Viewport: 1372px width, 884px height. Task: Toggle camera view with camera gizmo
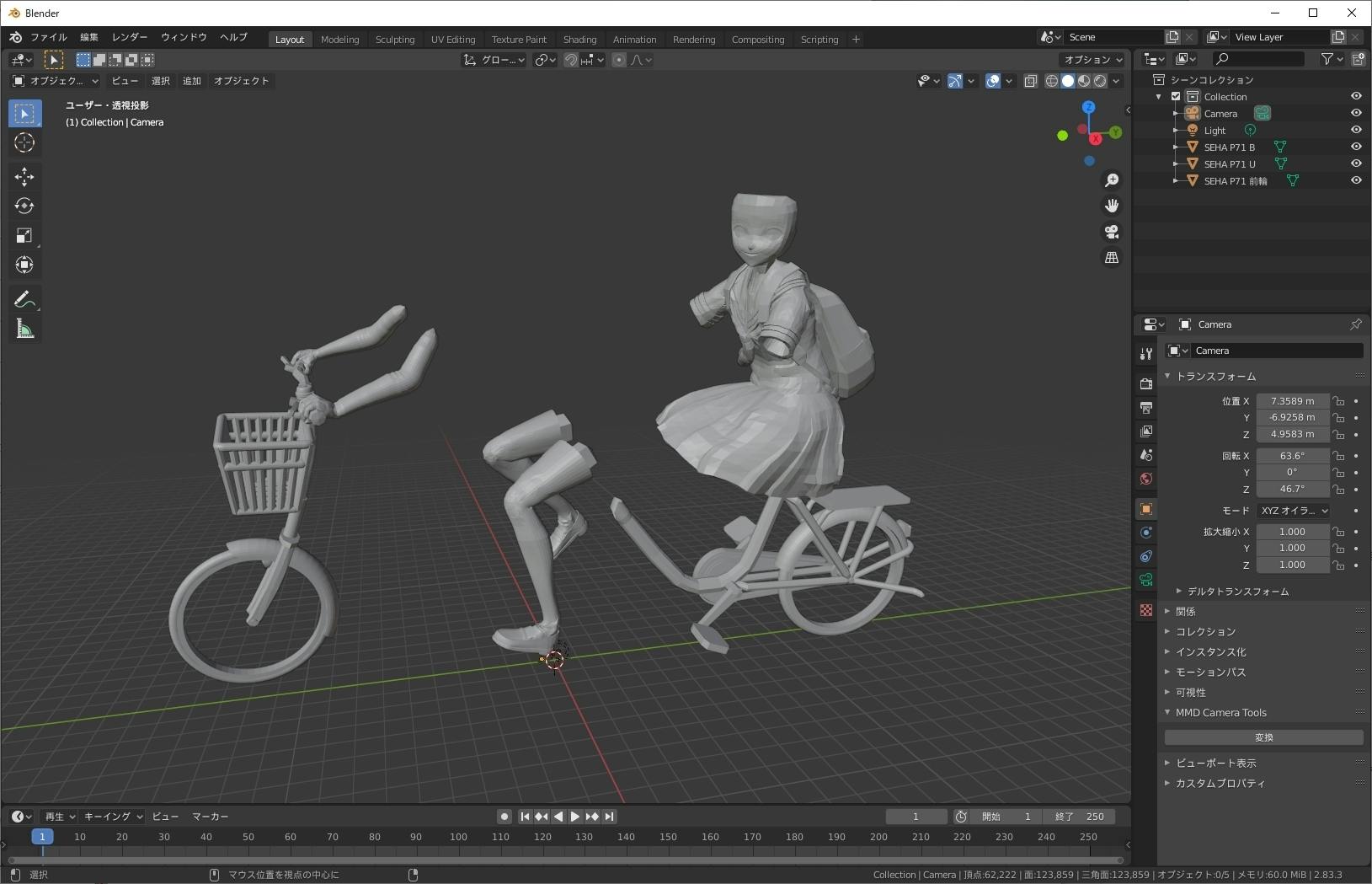(1112, 232)
